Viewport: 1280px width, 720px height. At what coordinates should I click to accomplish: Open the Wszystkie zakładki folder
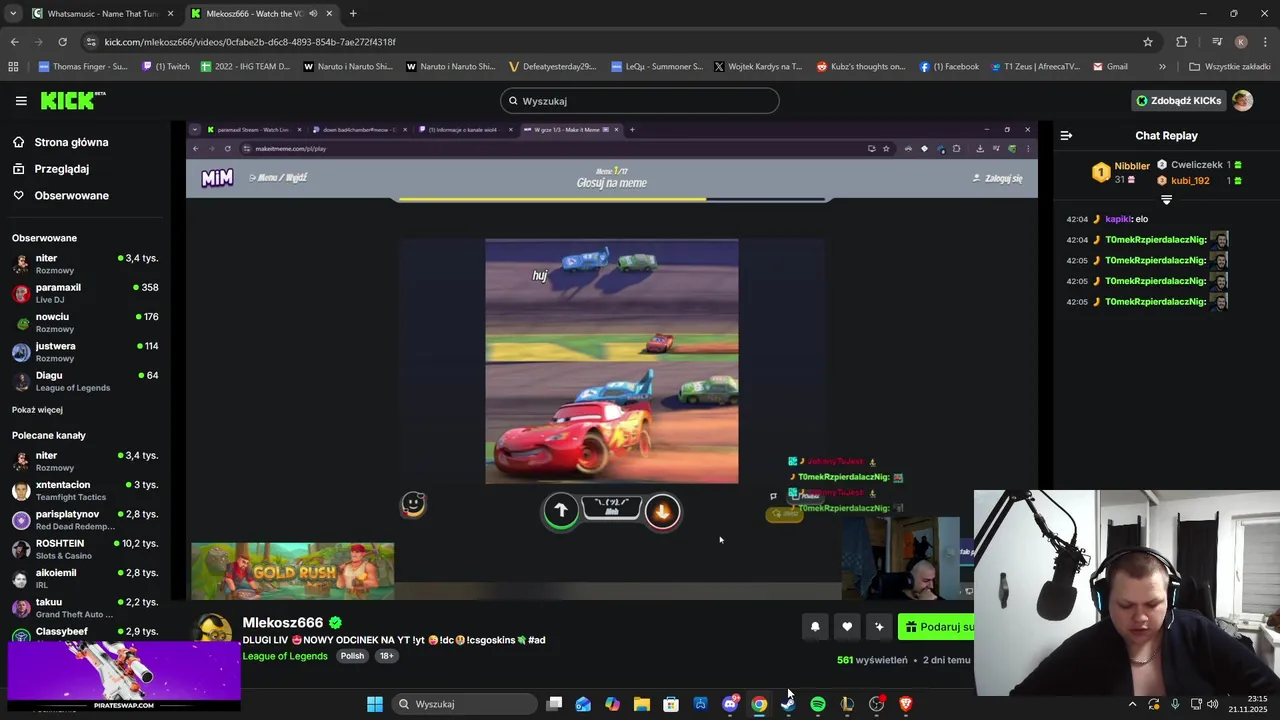[x=1230, y=67]
